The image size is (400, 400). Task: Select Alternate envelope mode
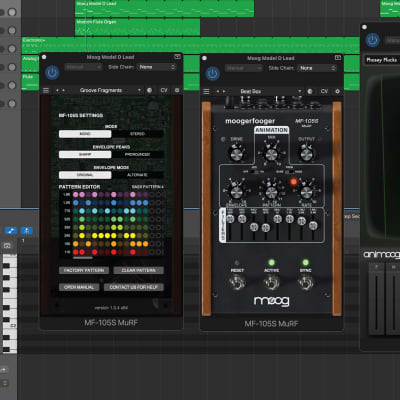click(x=137, y=175)
